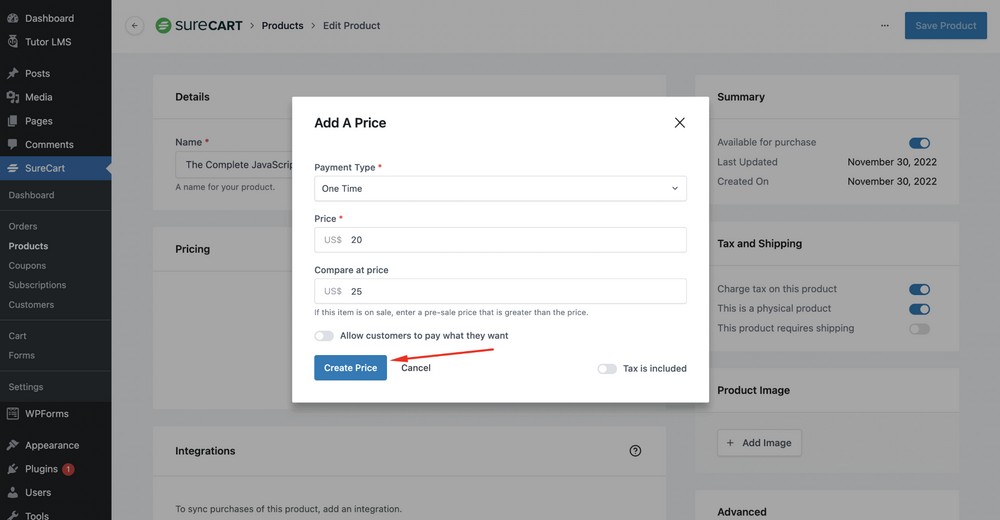Click the SureCart logo
Image resolution: width=1000 pixels, height=520 pixels.
[x=199, y=26]
